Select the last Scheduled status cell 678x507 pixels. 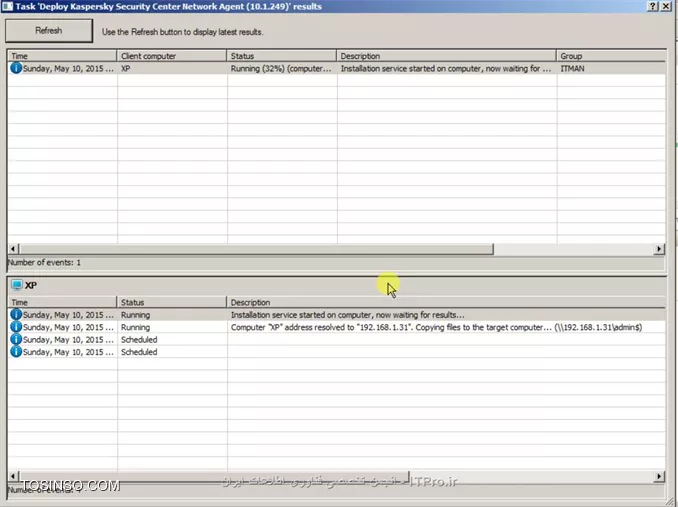tap(172, 352)
